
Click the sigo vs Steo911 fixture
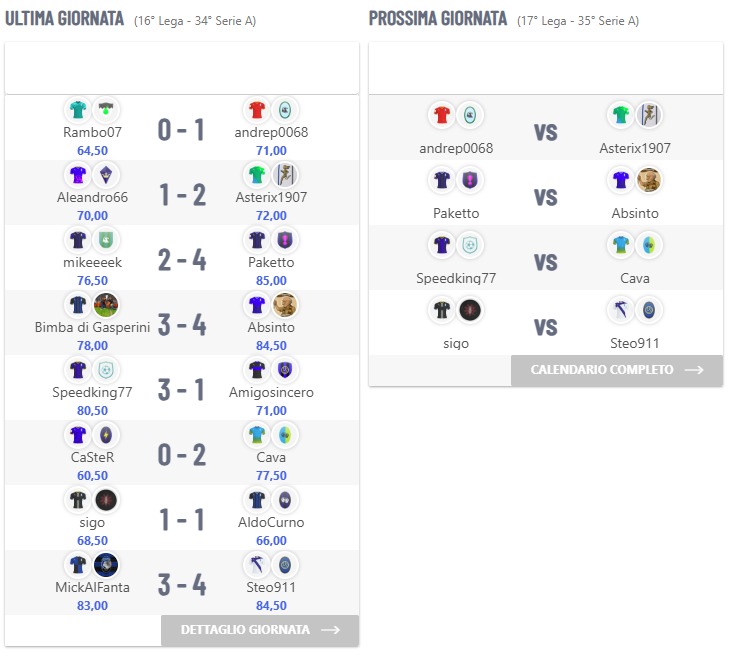(x=545, y=327)
